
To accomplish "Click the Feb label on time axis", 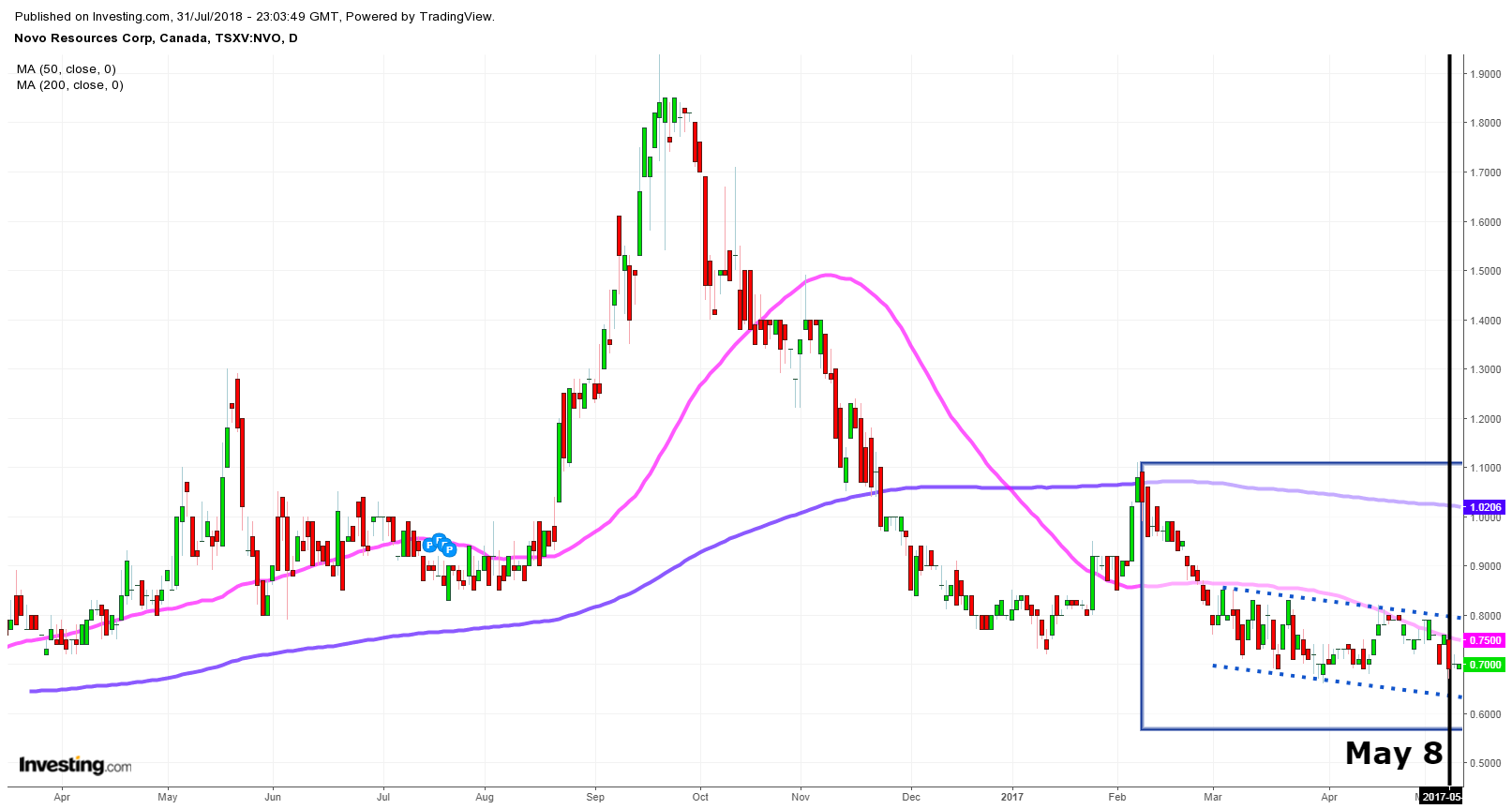I will click(1116, 797).
